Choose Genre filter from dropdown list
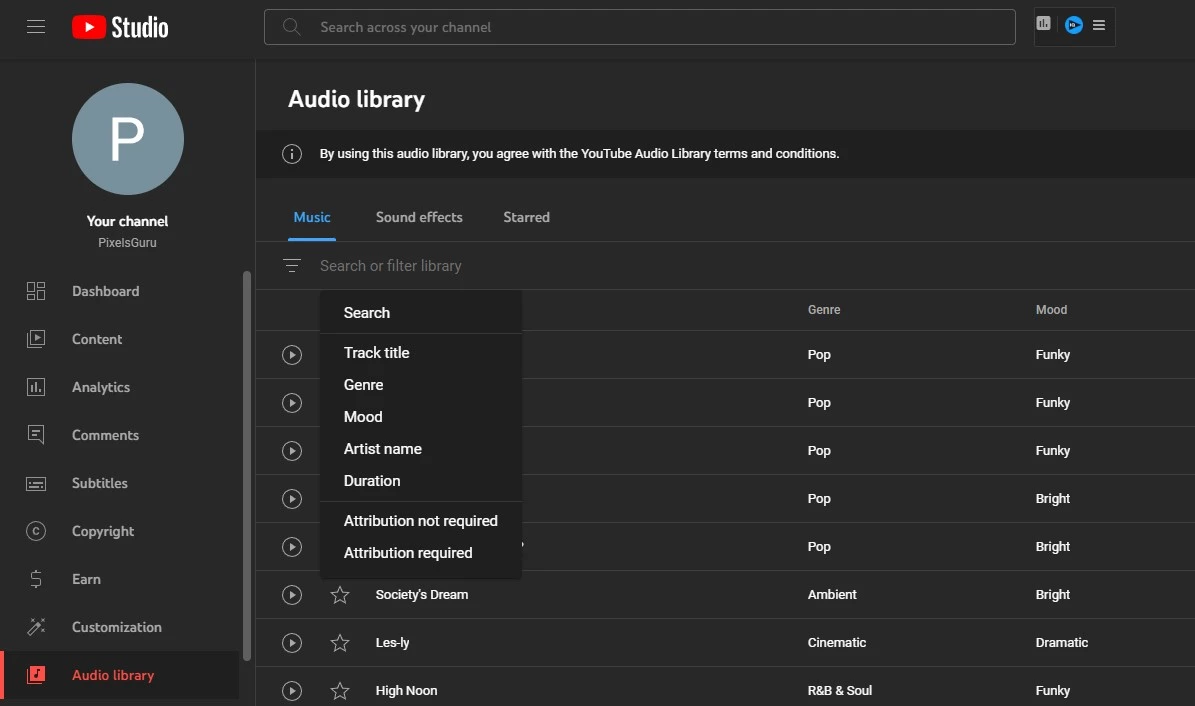The width and height of the screenshot is (1195, 706). (364, 385)
